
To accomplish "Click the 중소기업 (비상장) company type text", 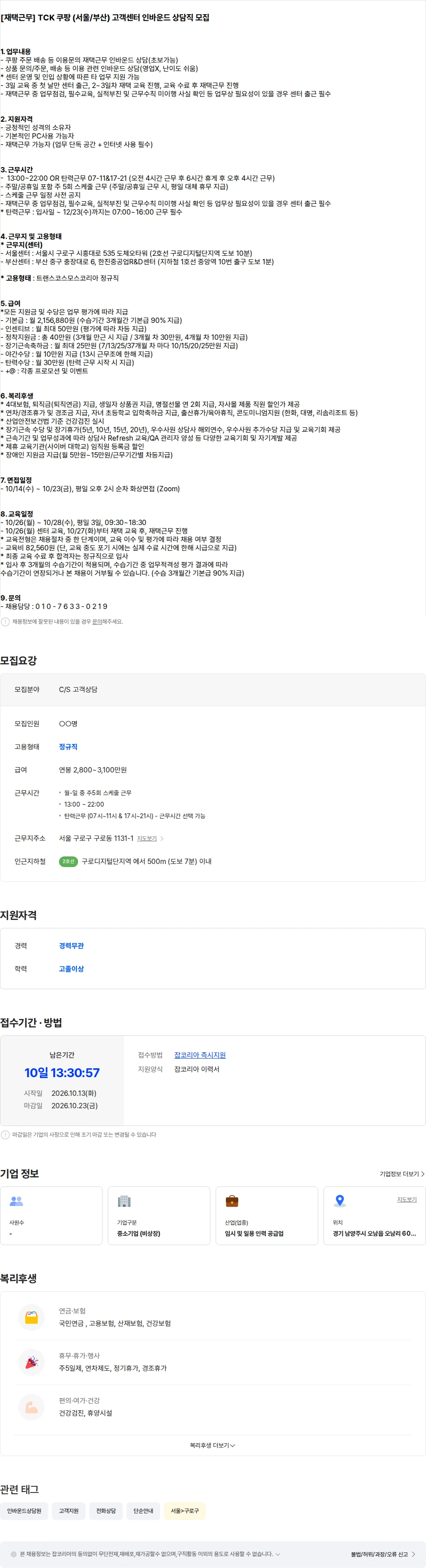I will click(138, 1233).
